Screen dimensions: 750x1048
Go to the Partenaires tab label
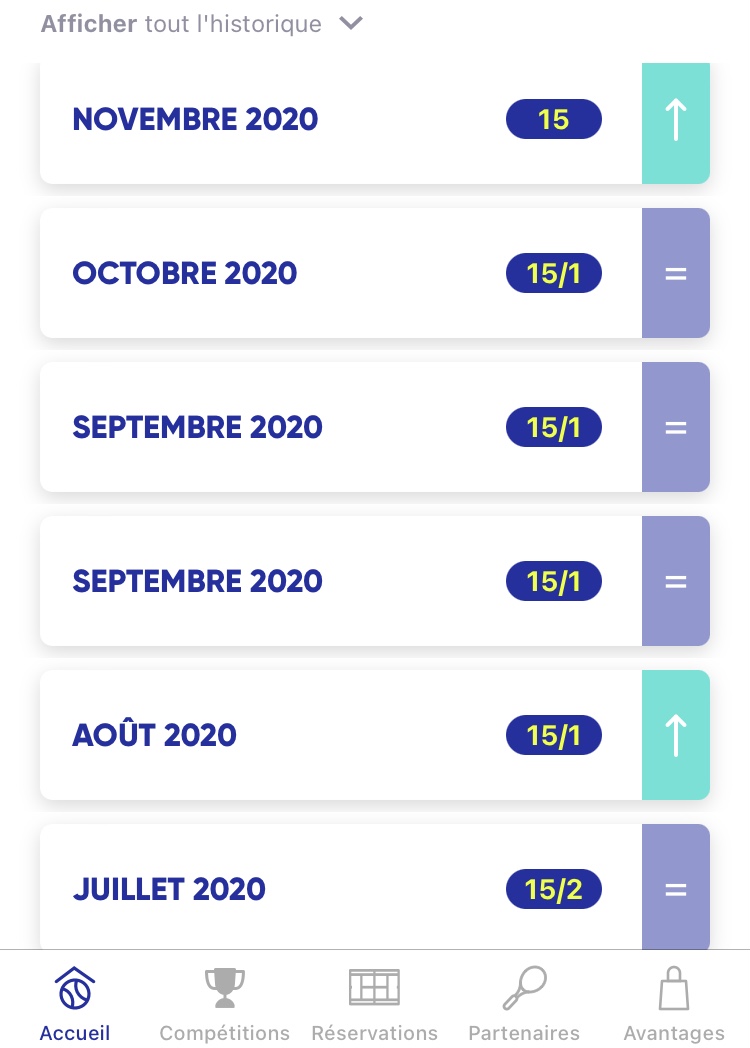tap(524, 1033)
